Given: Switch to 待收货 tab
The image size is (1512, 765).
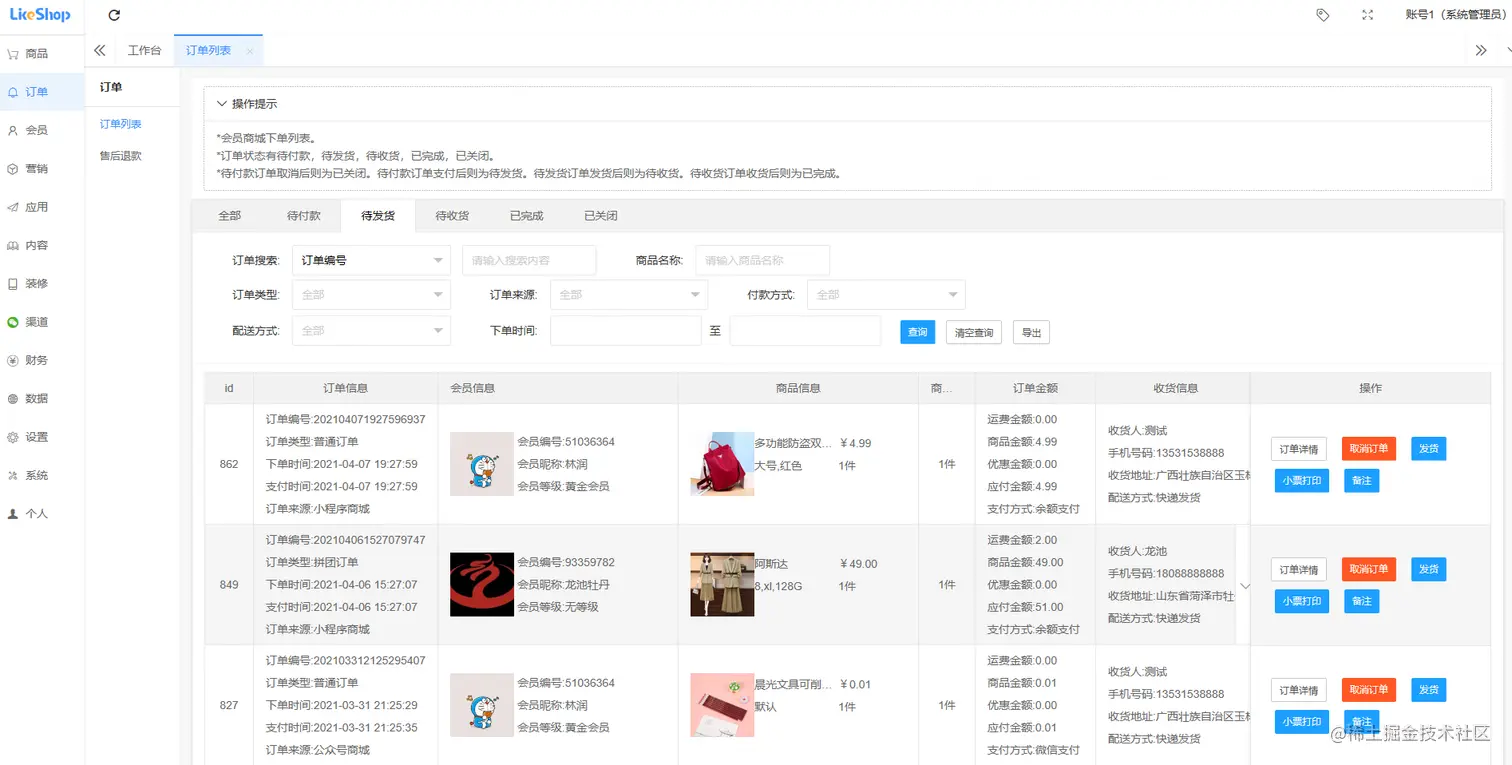Looking at the screenshot, I should [452, 216].
